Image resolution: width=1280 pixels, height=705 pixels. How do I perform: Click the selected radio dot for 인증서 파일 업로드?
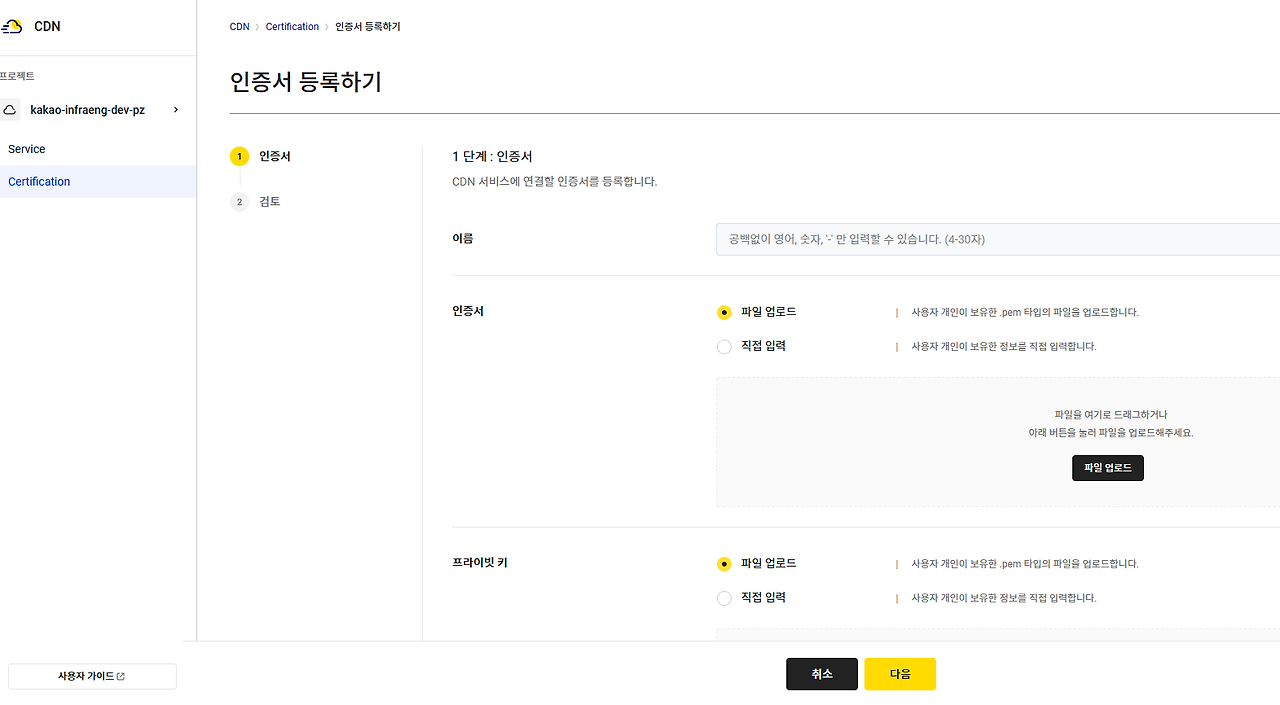point(724,312)
